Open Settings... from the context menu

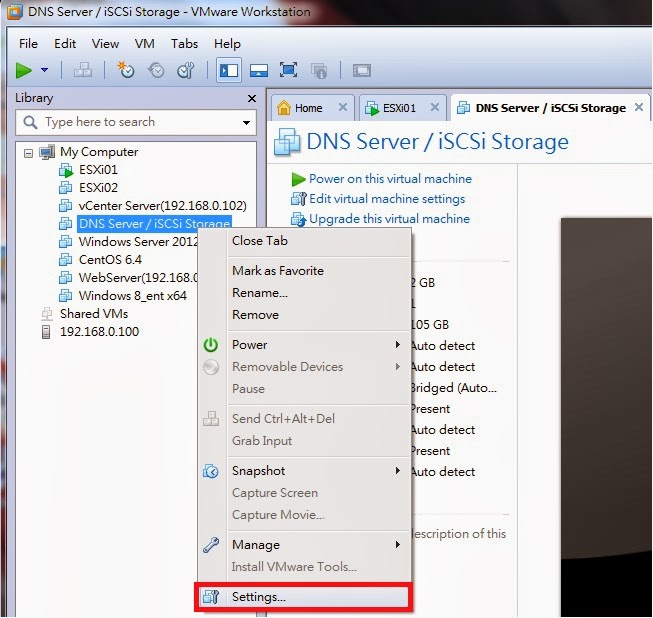pyautogui.click(x=304, y=597)
